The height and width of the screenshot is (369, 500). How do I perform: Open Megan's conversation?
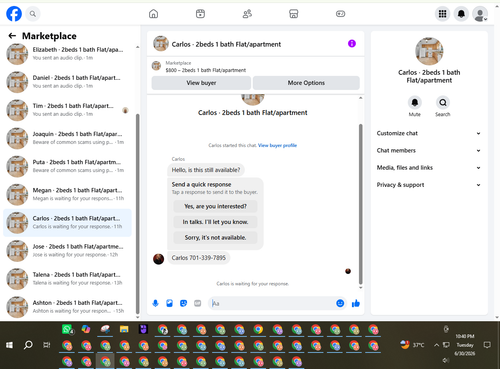tap(67, 194)
